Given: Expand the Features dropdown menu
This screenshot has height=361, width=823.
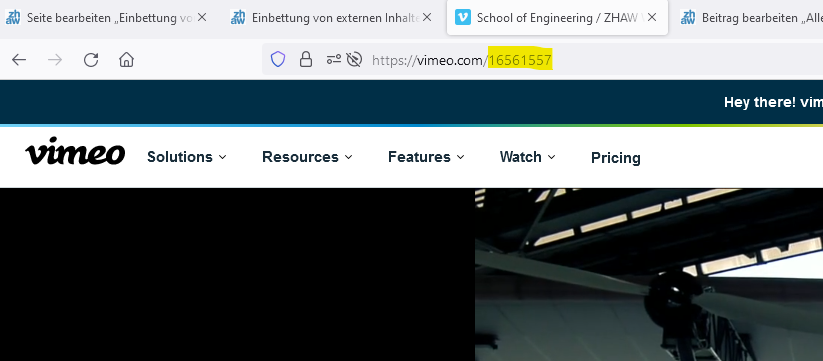Looking at the screenshot, I should (426, 157).
